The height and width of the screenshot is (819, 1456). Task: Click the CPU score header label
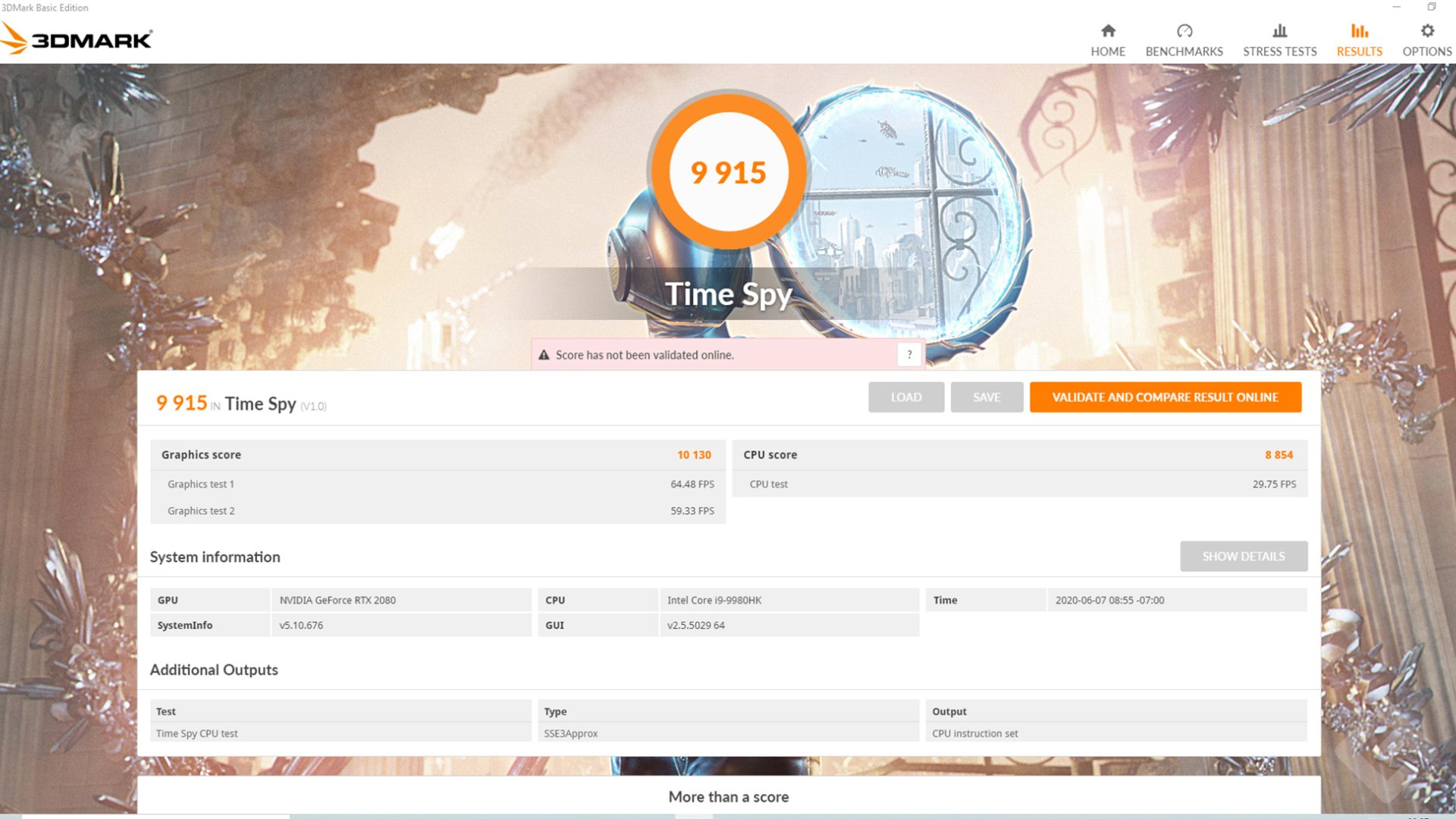tap(770, 455)
